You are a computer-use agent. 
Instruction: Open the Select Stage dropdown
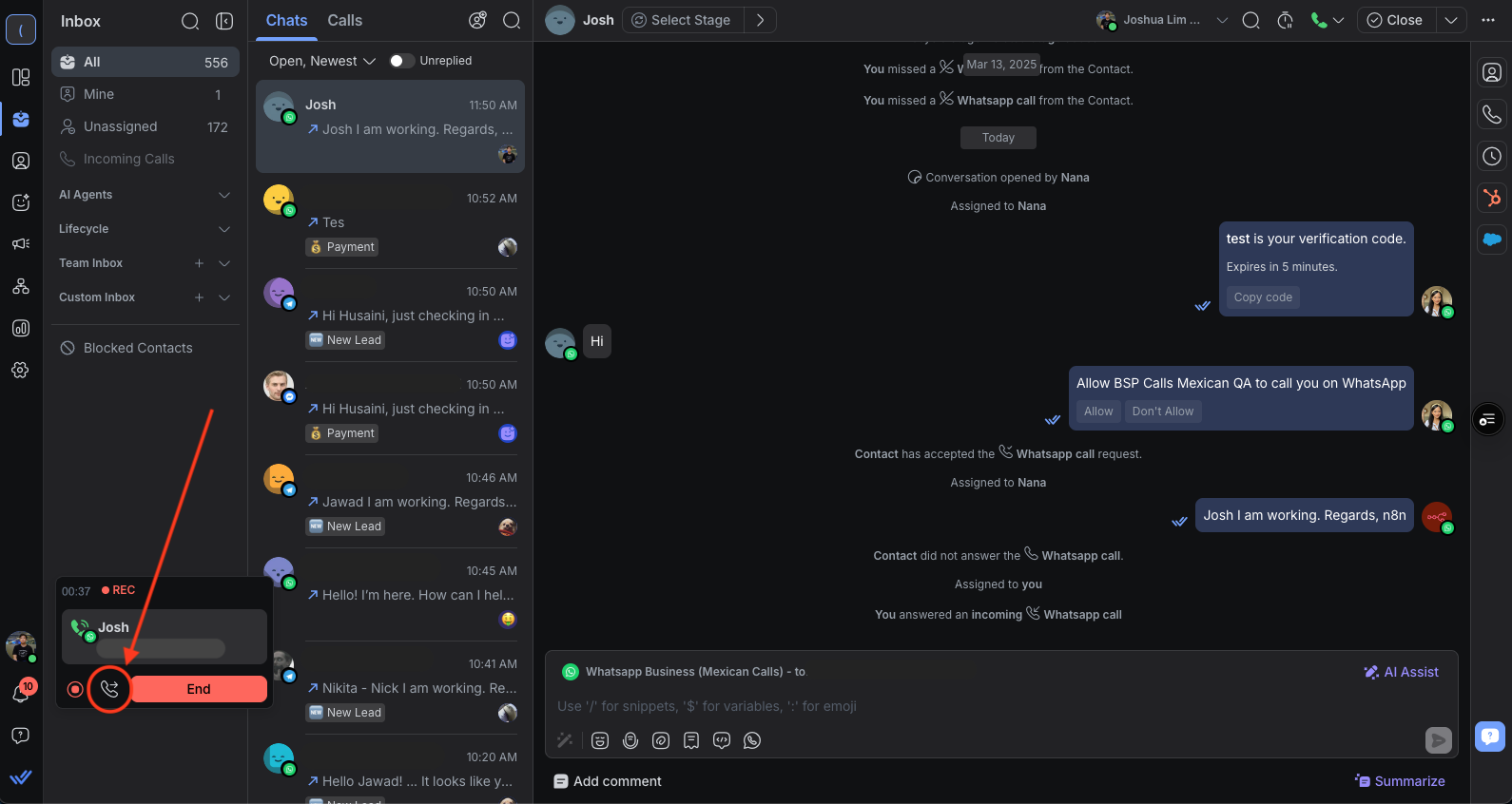click(683, 20)
